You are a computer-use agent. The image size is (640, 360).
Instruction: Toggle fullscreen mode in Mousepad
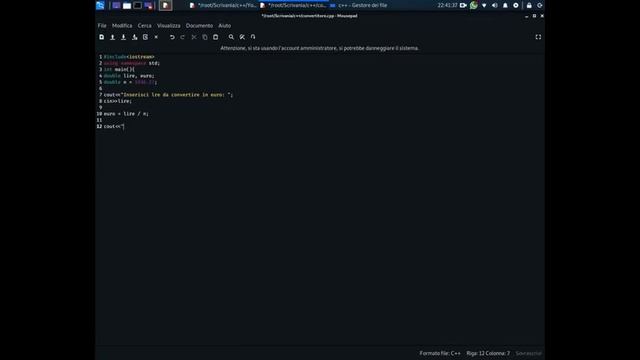(538, 37)
